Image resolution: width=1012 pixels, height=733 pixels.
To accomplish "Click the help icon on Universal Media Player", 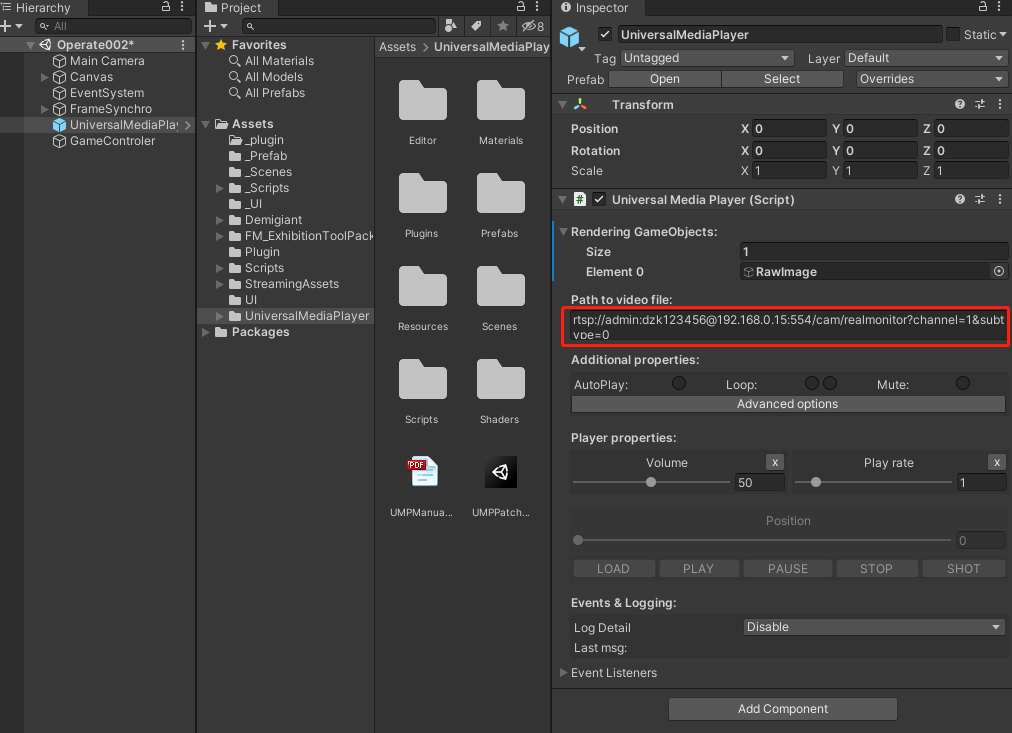I will tap(958, 199).
